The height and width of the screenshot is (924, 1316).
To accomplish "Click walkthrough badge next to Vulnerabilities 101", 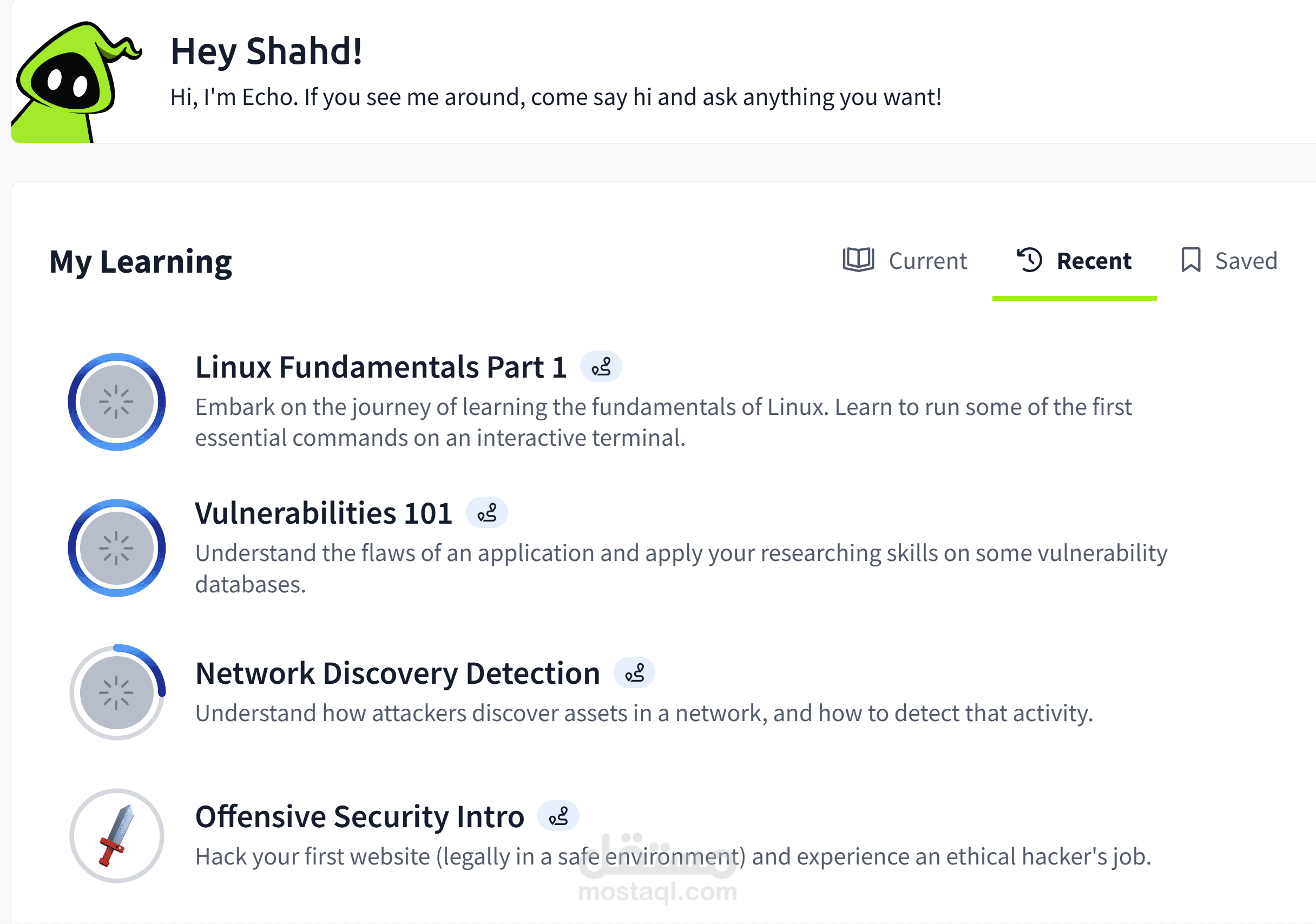I will pyautogui.click(x=486, y=513).
